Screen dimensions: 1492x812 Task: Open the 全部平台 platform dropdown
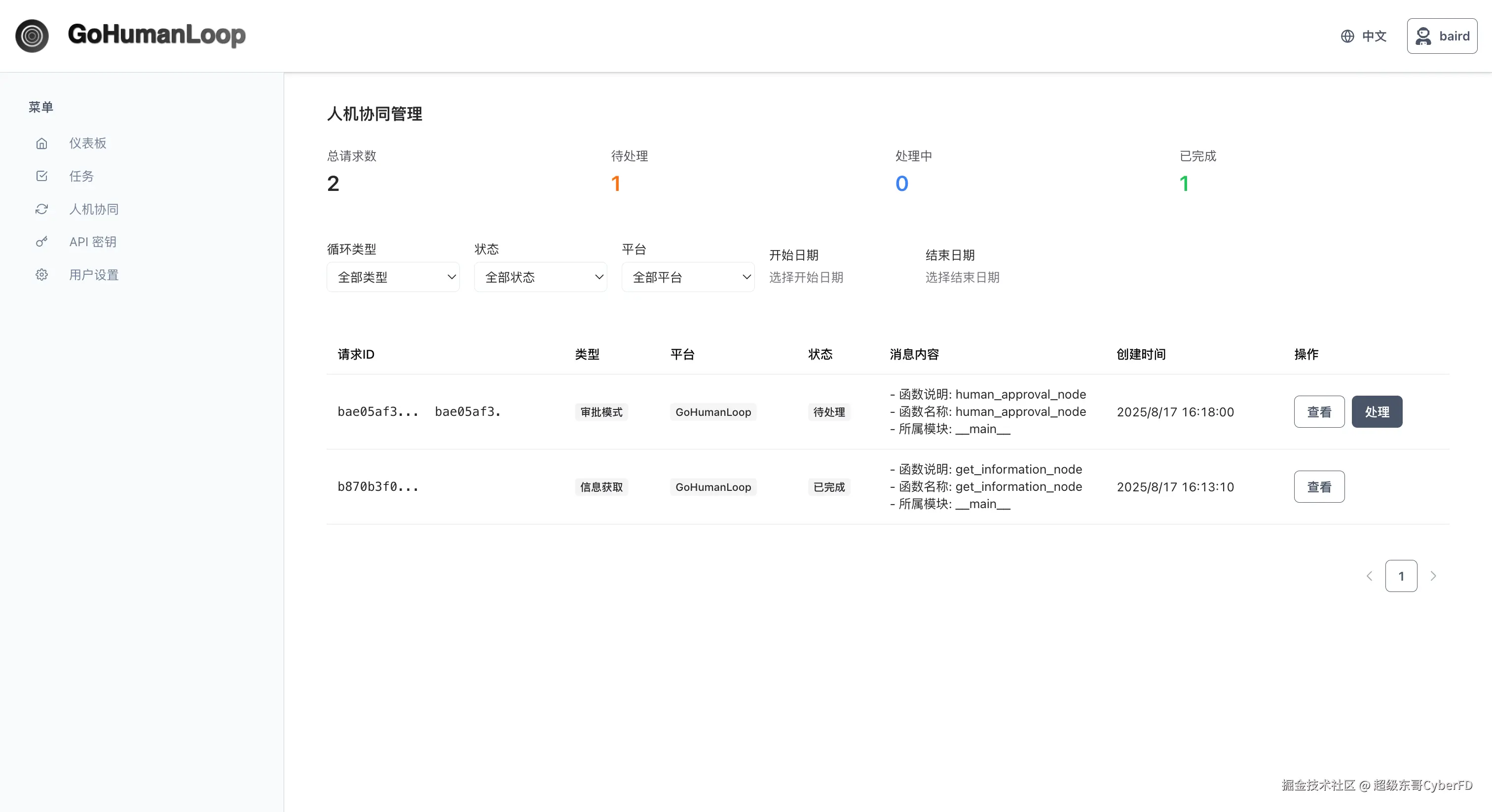tap(687, 277)
